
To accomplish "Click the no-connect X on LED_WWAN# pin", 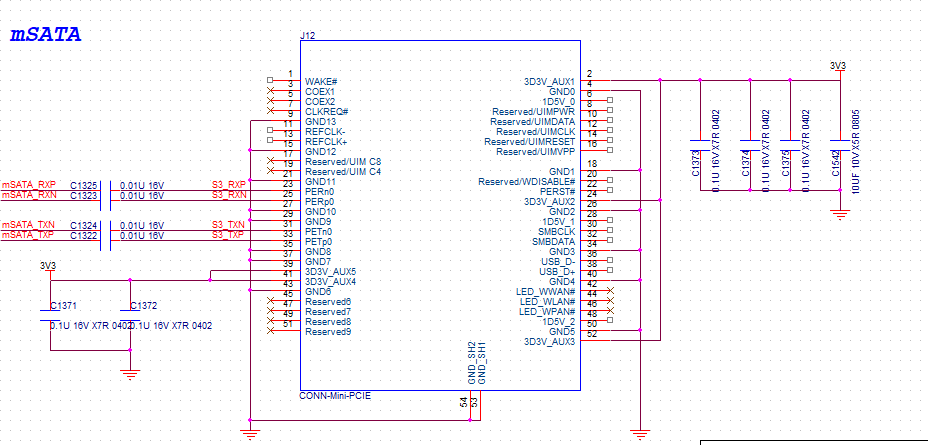I will coord(610,291).
